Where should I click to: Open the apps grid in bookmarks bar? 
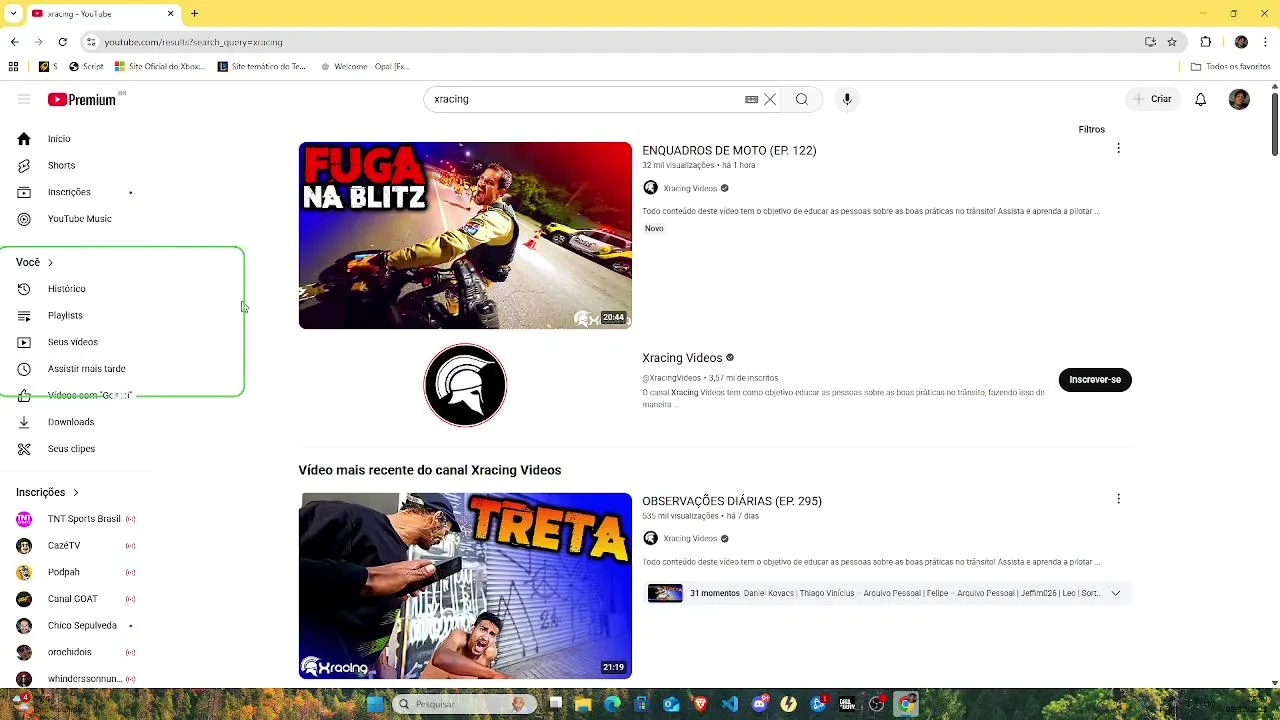[x=13, y=67]
